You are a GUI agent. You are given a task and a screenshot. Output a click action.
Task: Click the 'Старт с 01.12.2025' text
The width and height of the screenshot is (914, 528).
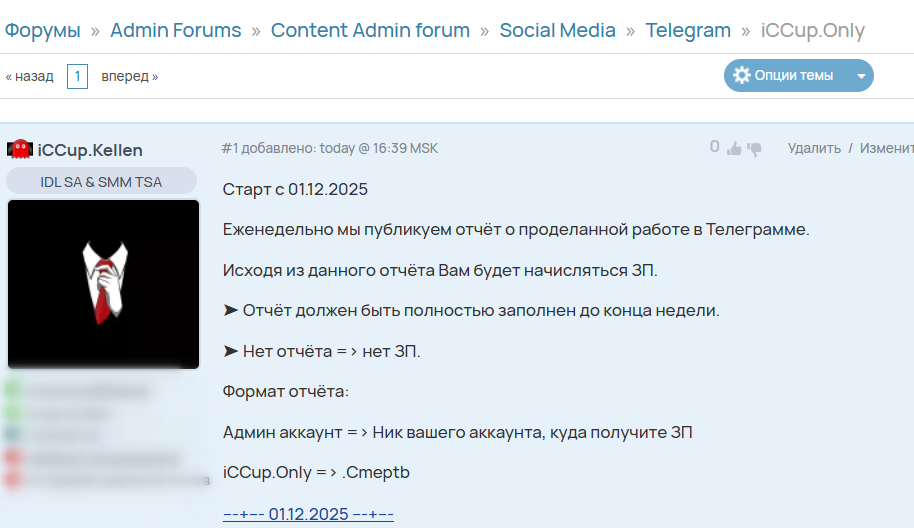(295, 189)
